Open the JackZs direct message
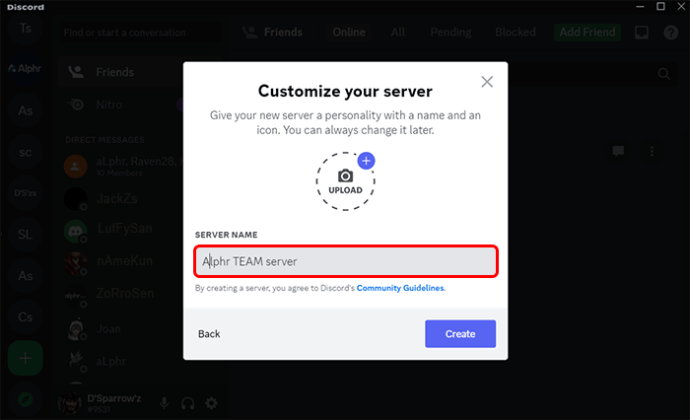 tap(119, 199)
